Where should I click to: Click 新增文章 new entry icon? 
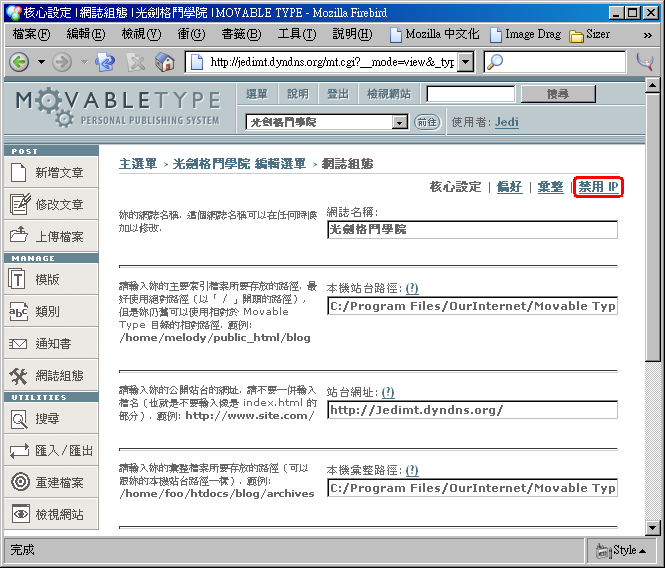coord(19,172)
